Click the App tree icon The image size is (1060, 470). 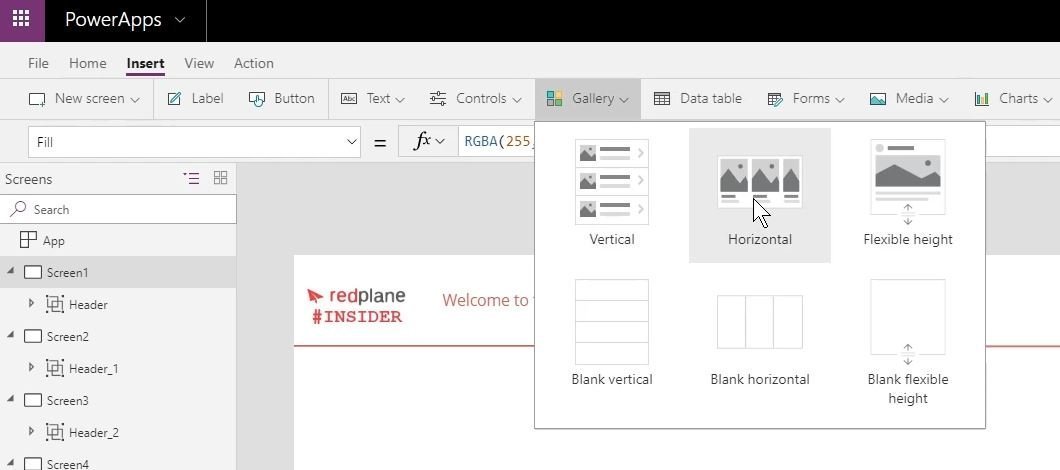28,240
